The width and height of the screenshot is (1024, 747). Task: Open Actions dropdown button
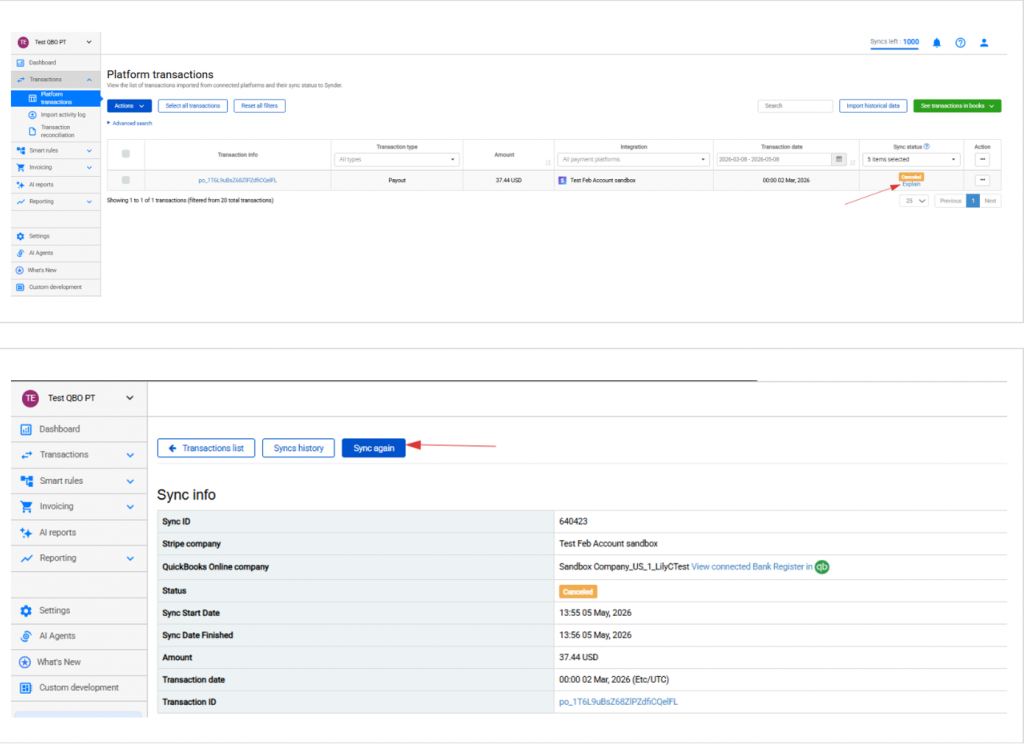coord(129,106)
